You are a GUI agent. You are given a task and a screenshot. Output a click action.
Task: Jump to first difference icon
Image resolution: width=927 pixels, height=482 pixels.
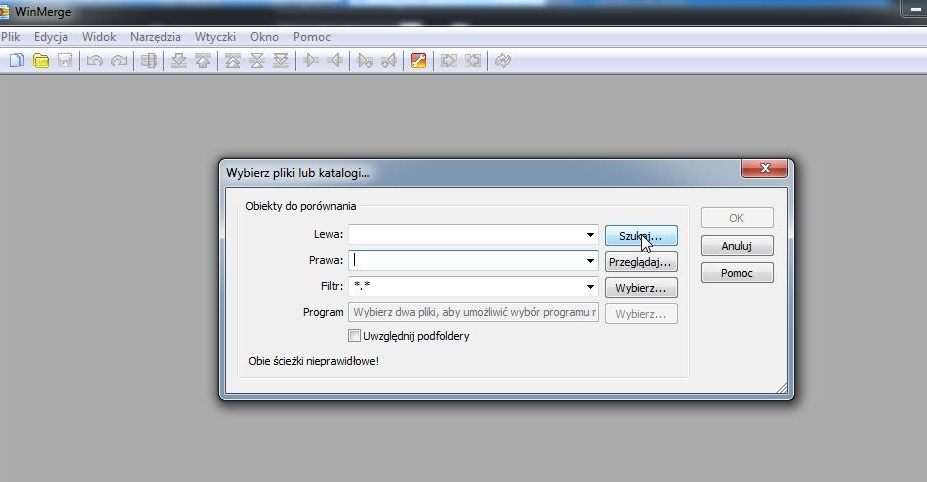coord(233,60)
